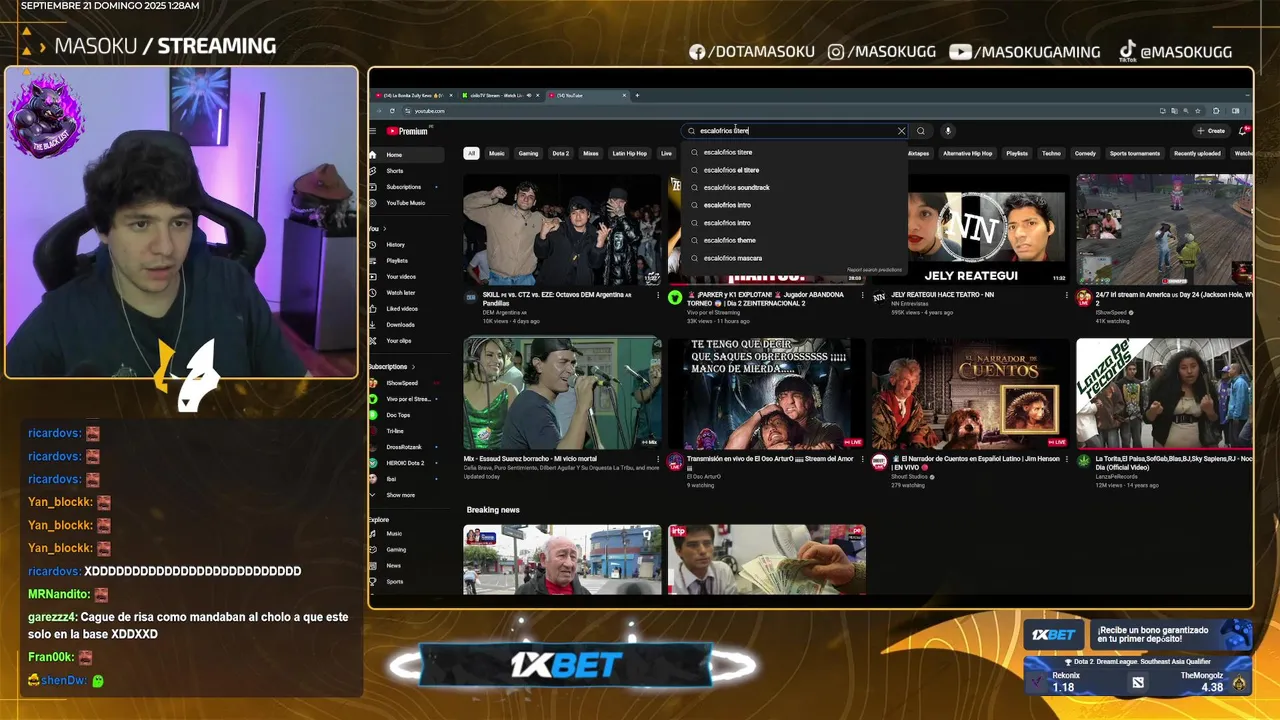1280x720 pixels.
Task: Select the Music filter chip
Action: [497, 154]
